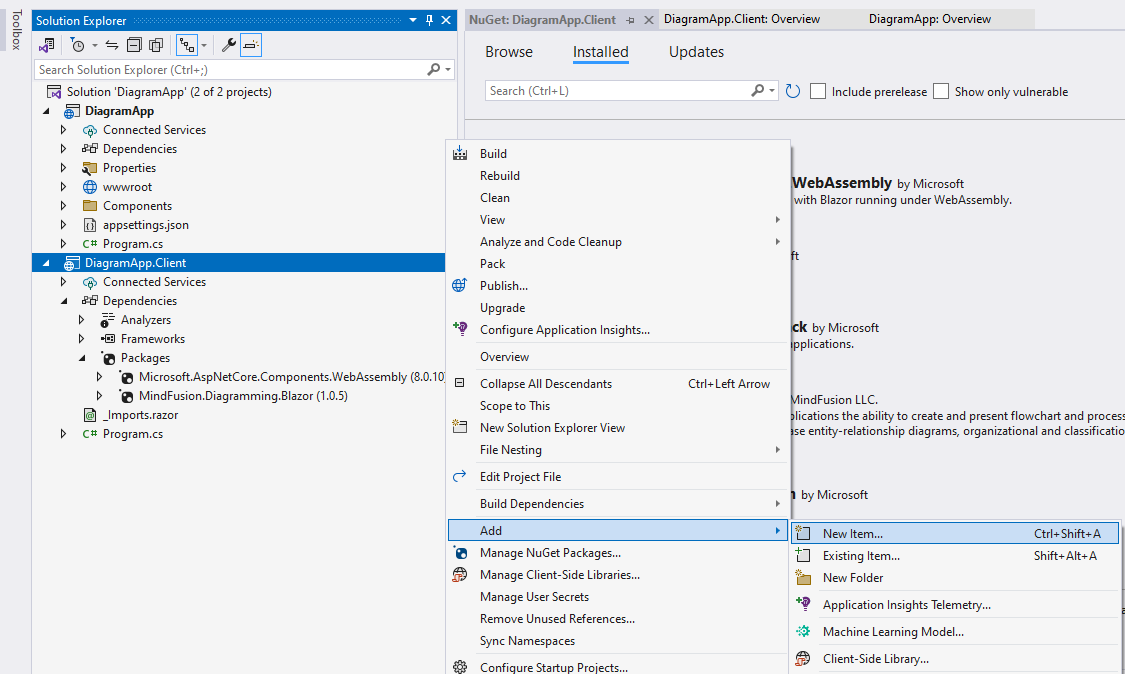Open the NuGet search box dropdown arrow
The height and width of the screenshot is (674, 1125).
[772, 91]
